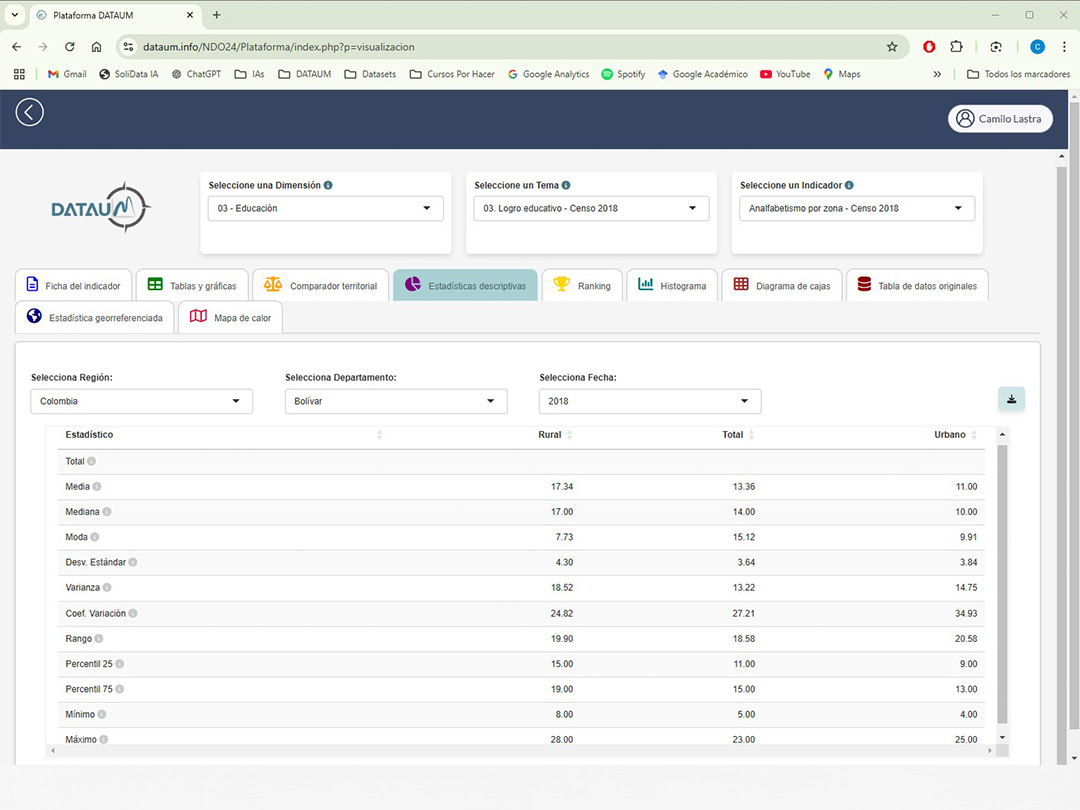Click info icon next to Percentil 75
This screenshot has width=1080, height=810.
click(119, 689)
